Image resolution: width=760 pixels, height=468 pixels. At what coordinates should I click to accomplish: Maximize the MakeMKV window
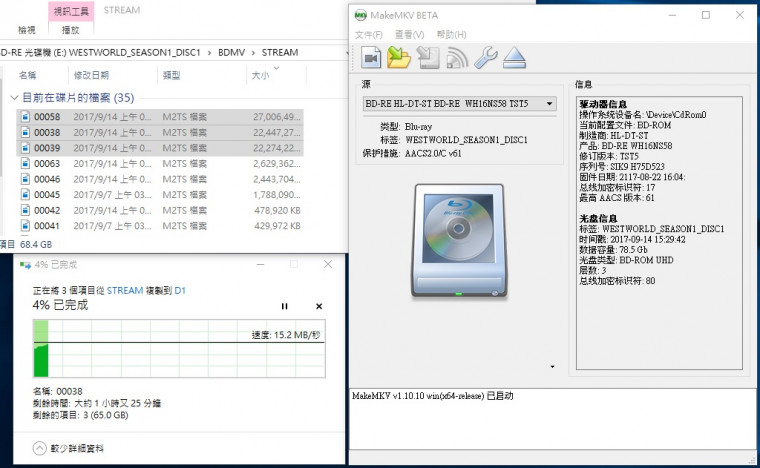(x=706, y=15)
